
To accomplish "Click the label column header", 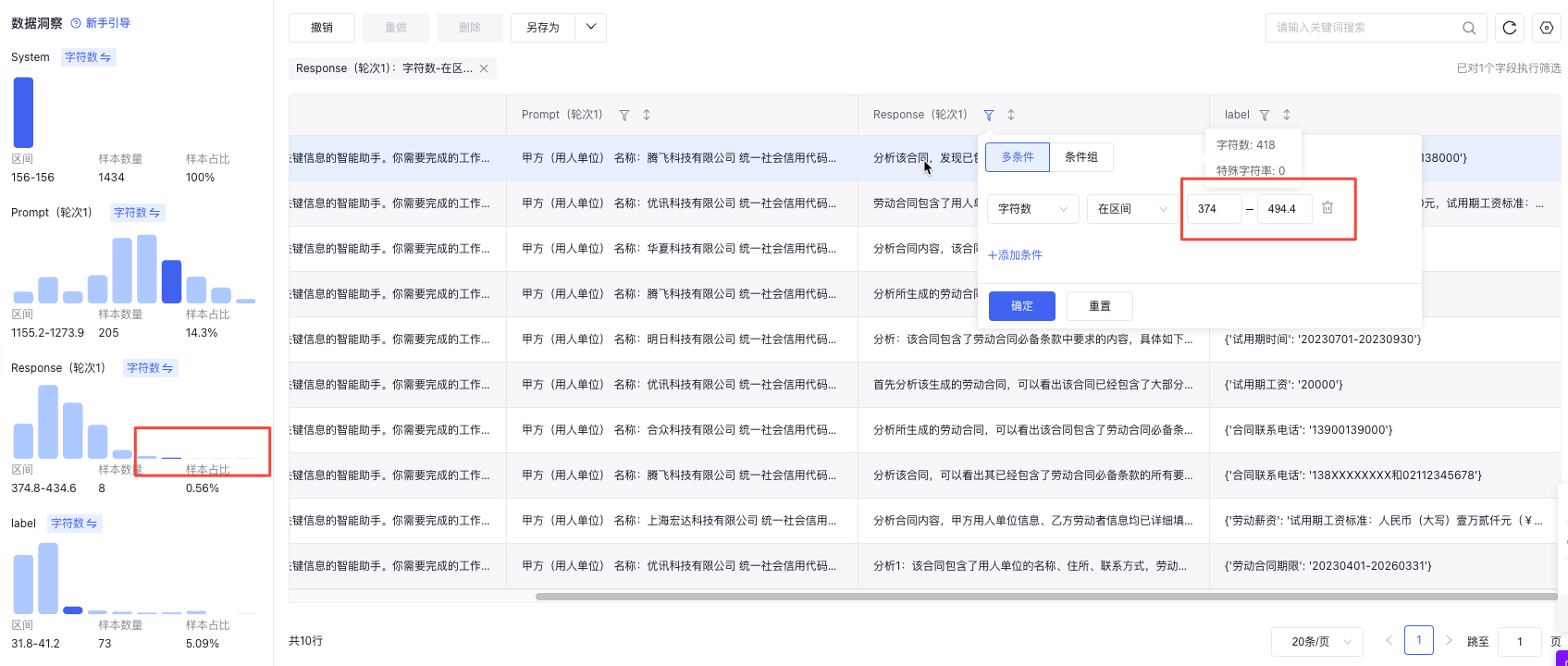I will (x=1237, y=115).
